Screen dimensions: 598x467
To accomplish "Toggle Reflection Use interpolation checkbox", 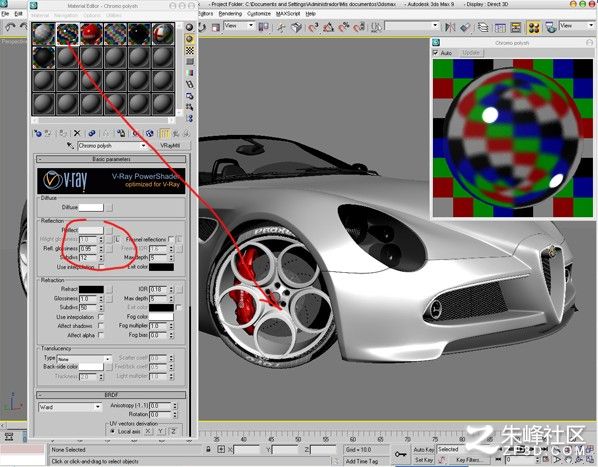I will [x=101, y=266].
